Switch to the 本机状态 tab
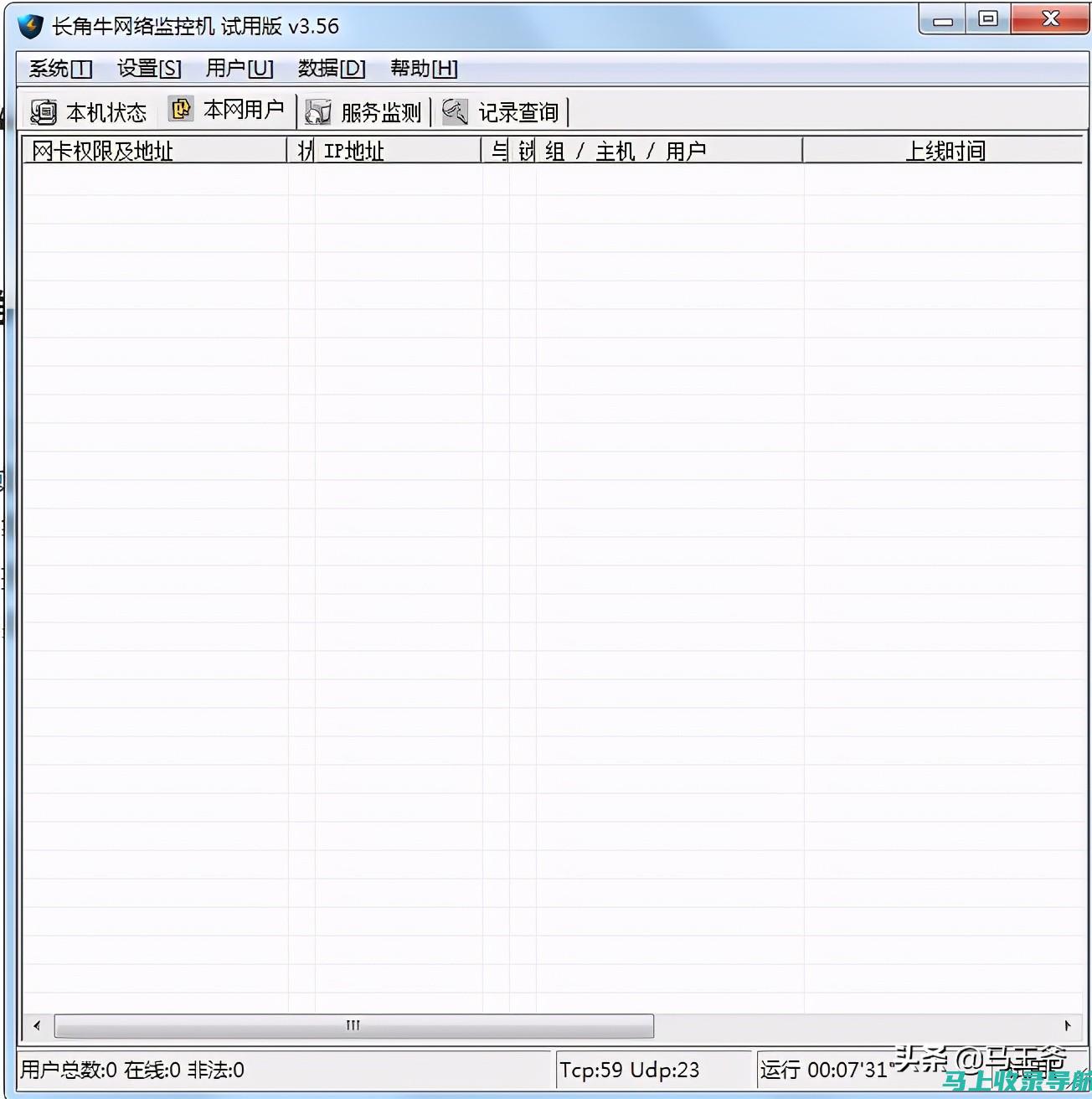Viewport: 1092px width, 1099px height. click(89, 112)
